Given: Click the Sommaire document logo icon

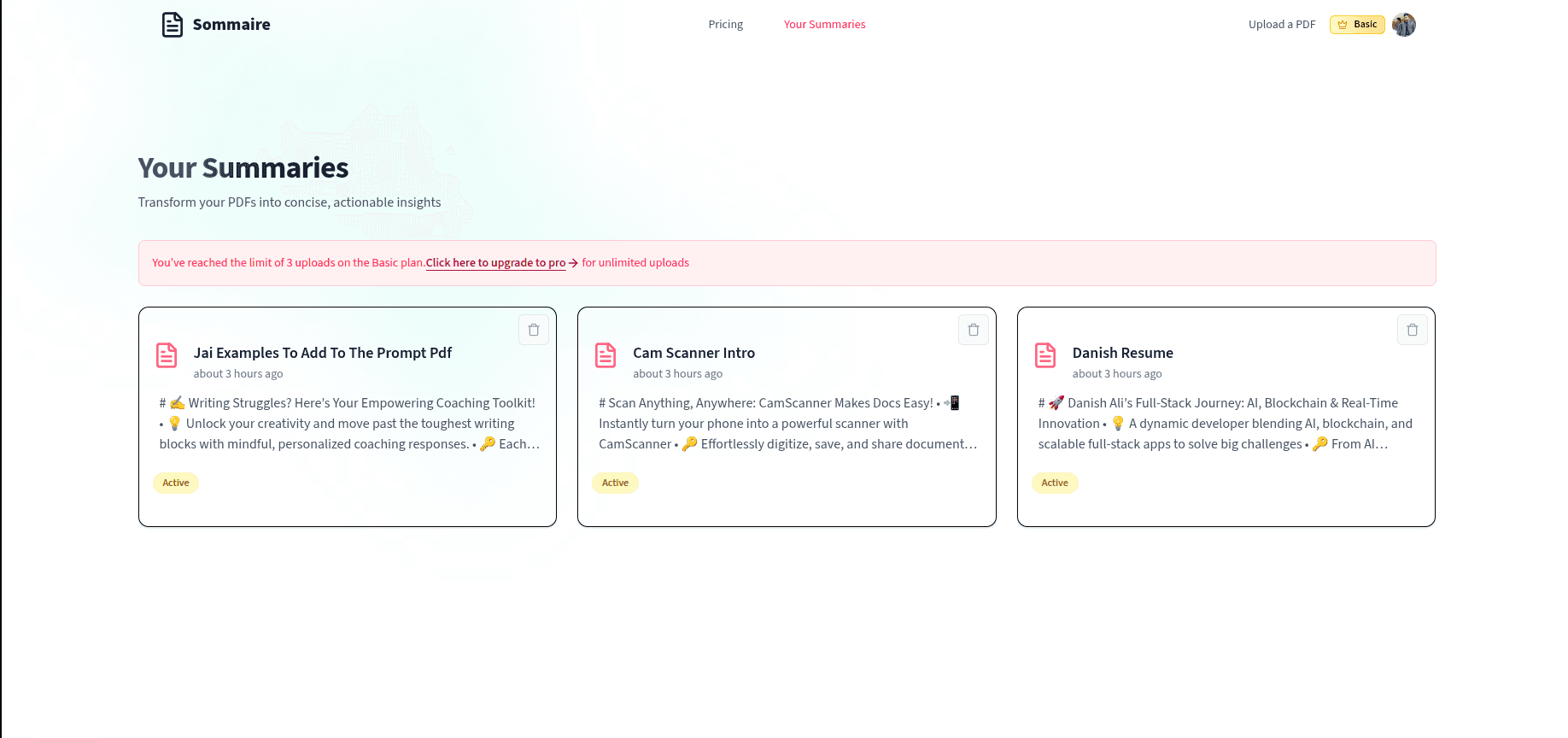Looking at the screenshot, I should [173, 25].
